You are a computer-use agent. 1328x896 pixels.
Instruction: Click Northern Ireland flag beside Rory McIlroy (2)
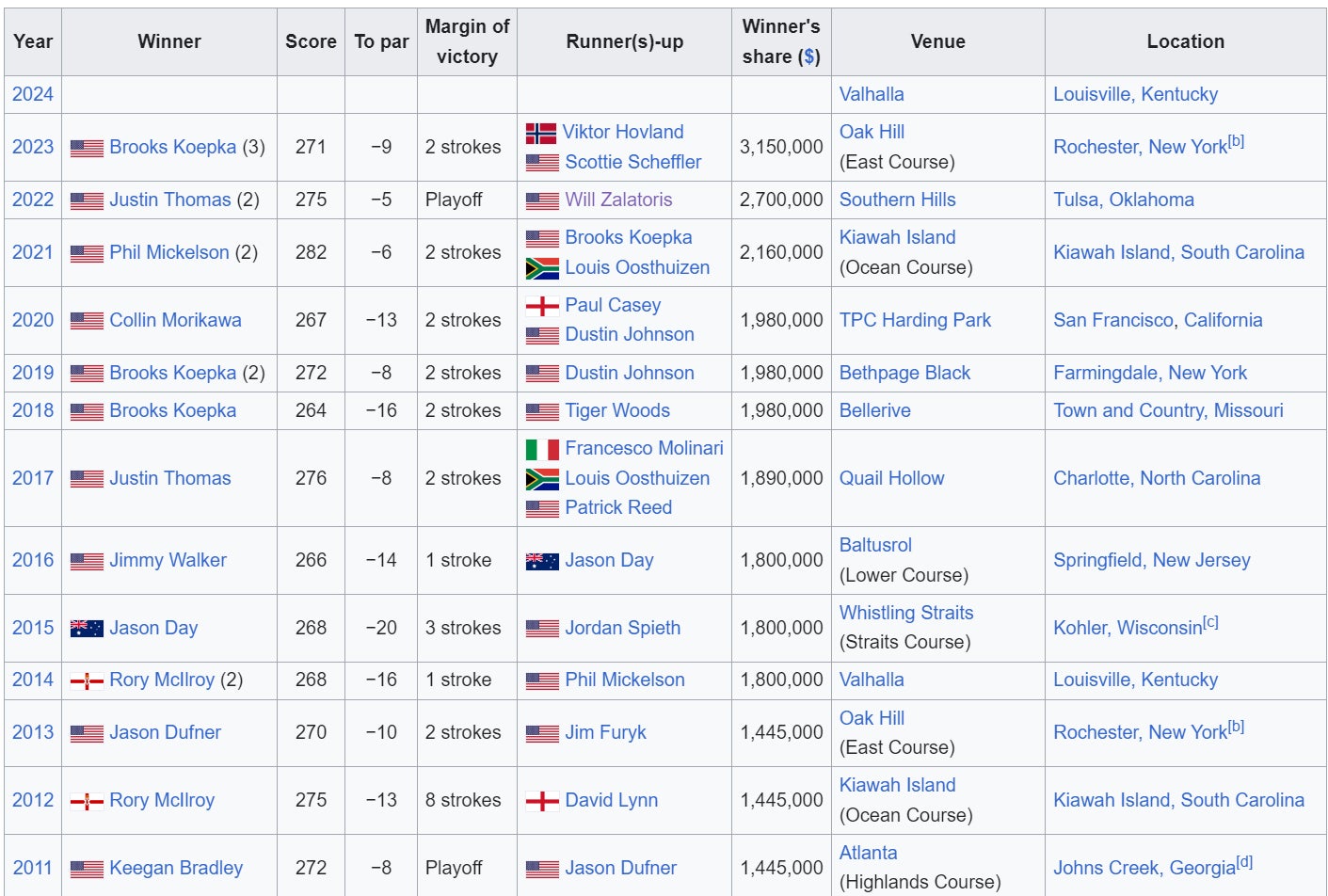[87, 680]
